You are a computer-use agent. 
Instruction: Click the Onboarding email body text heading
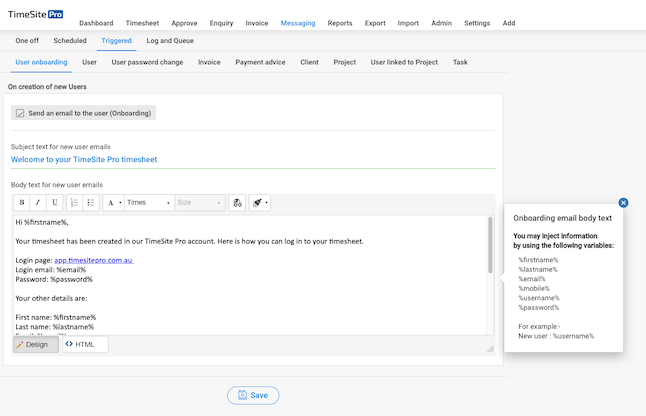tap(562, 218)
